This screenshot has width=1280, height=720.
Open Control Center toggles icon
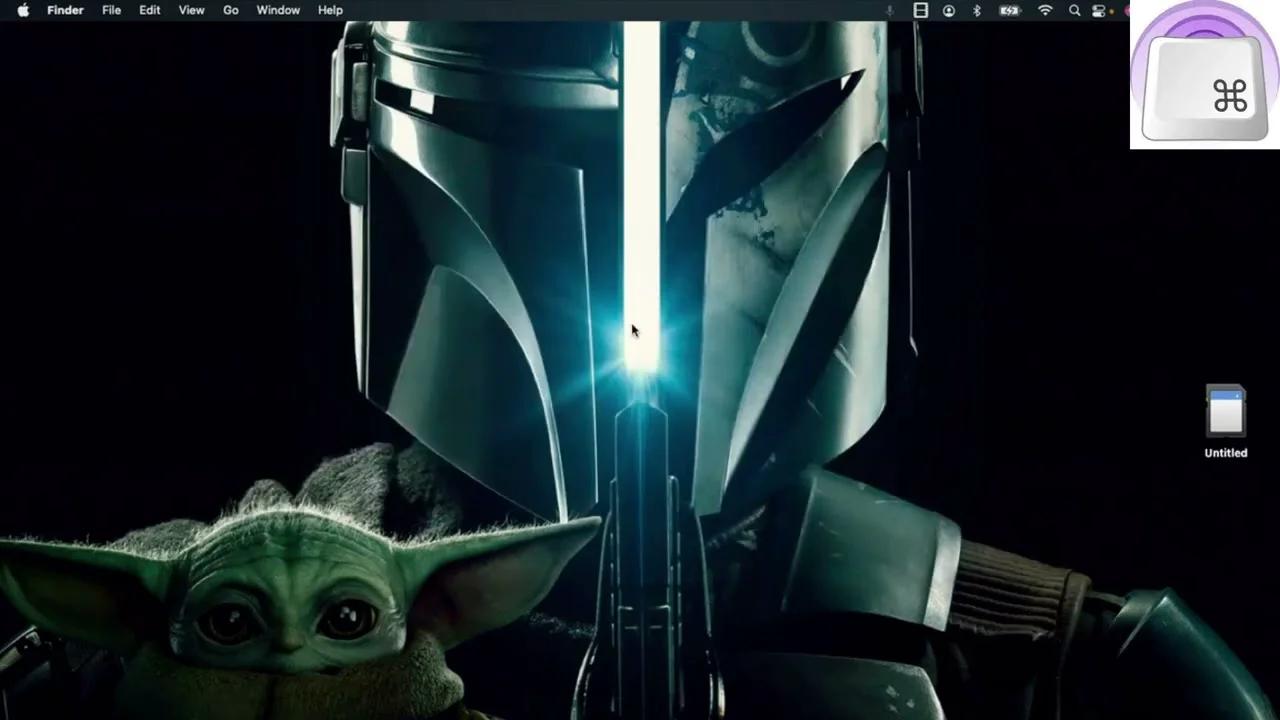(1099, 10)
